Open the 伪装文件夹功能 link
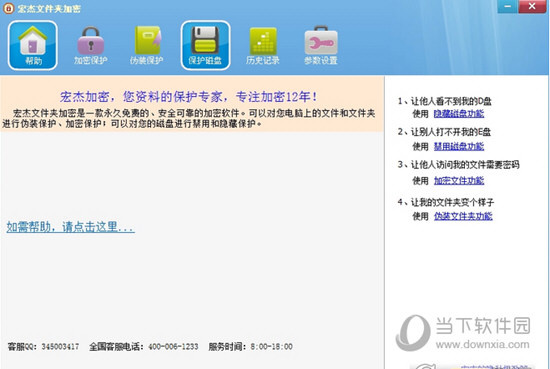The image size is (550, 369). 463,216
